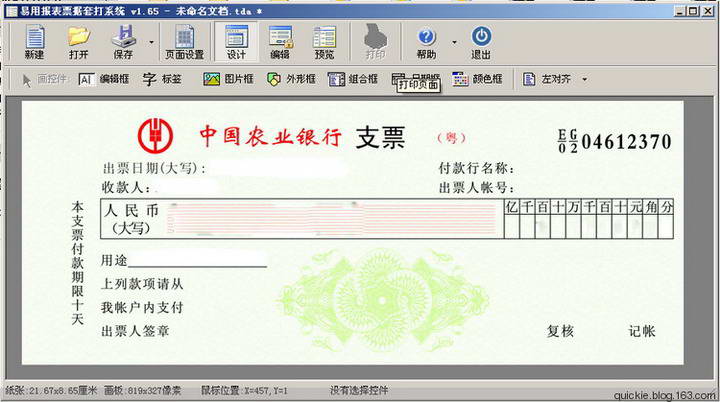Select the 外形框 shape box tool
This screenshot has height=402, width=720.
pos(291,79)
